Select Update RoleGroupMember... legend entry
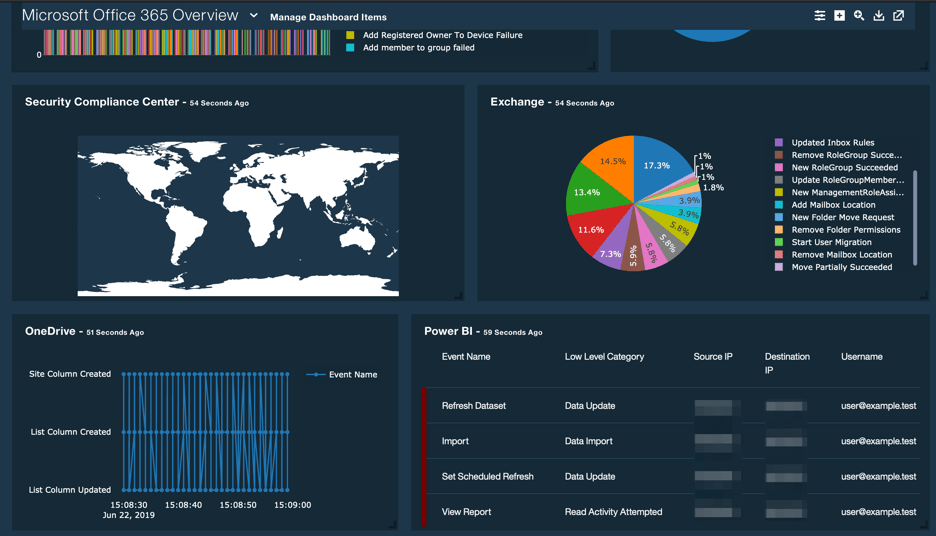Screen dimensions: 936x536 (848, 180)
